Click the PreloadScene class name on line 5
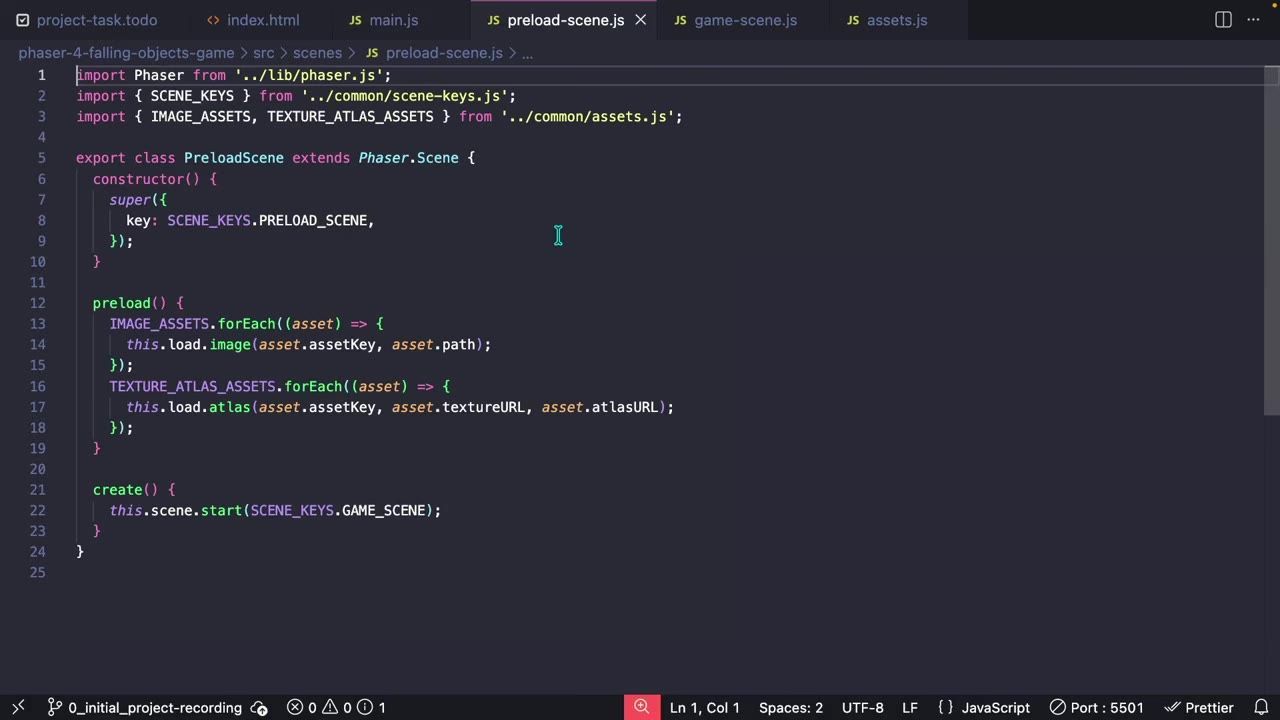This screenshot has width=1280, height=720. [x=234, y=158]
